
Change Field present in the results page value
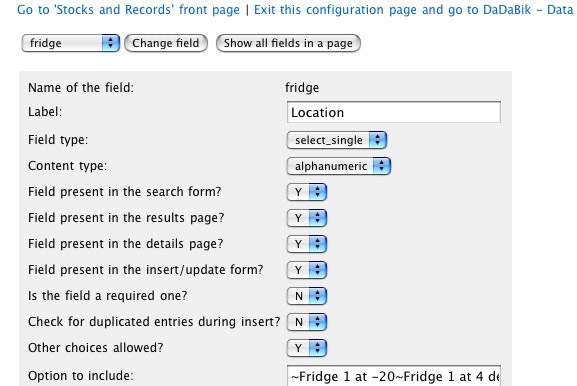point(307,218)
